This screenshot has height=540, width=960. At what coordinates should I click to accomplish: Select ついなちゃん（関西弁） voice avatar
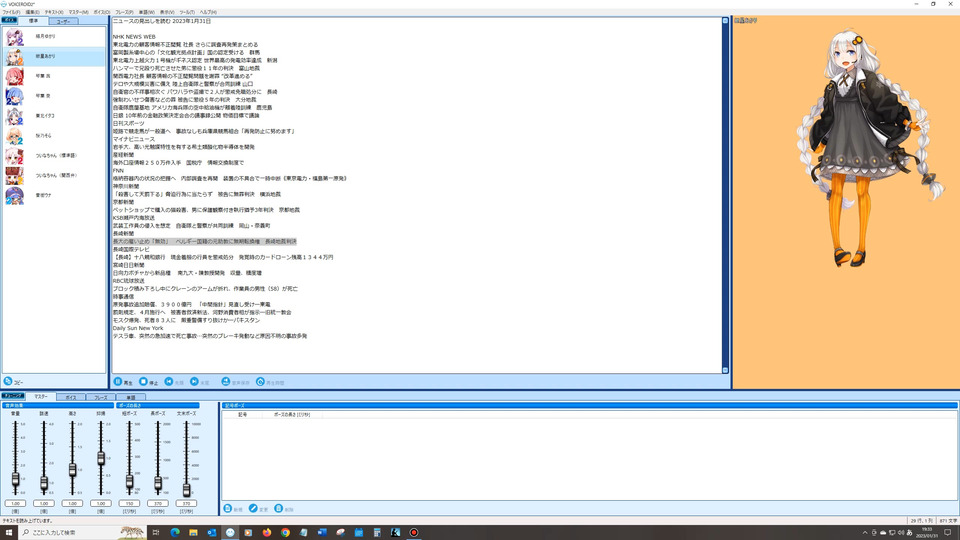tap(15, 176)
